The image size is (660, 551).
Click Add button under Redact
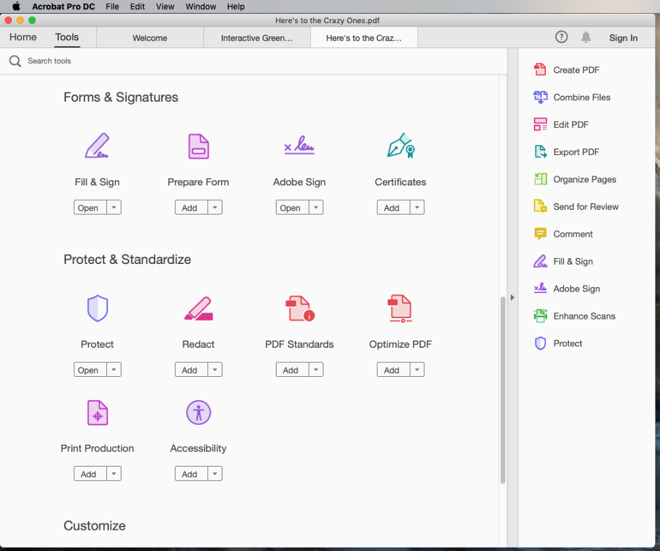189,370
